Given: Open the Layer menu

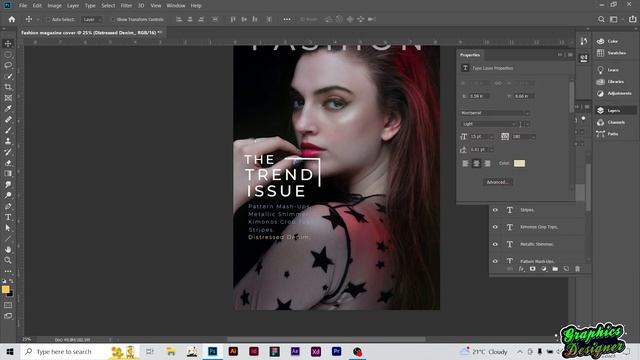Looking at the screenshot, I should 73,6.
